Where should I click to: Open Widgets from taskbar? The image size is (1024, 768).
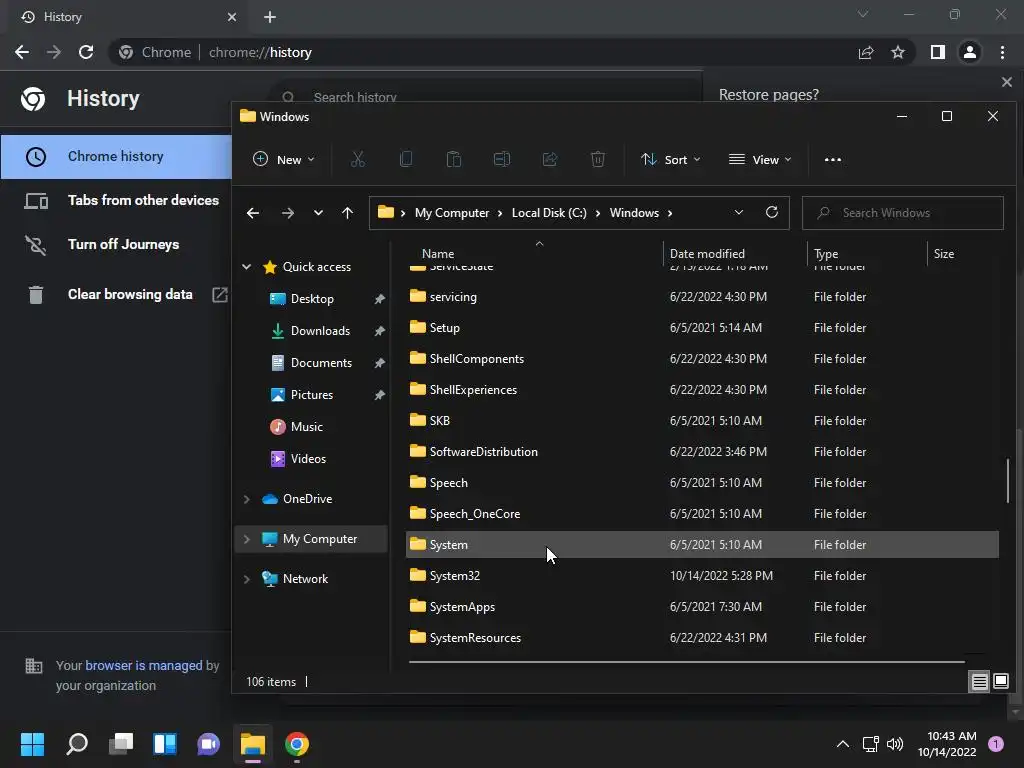(x=165, y=744)
